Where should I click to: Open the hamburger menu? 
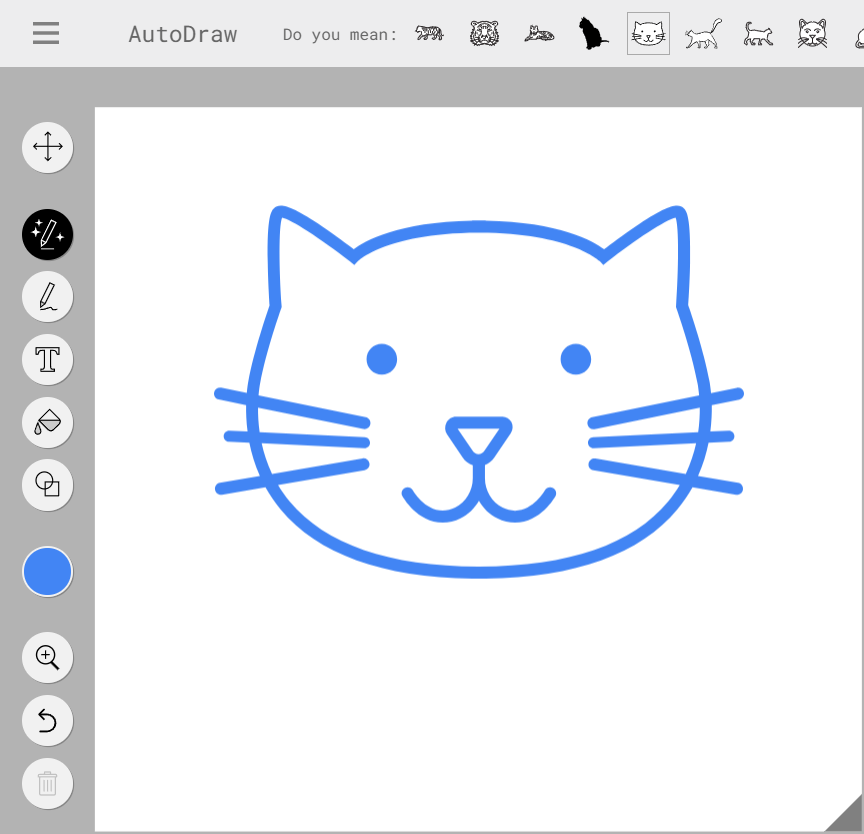pyautogui.click(x=46, y=33)
